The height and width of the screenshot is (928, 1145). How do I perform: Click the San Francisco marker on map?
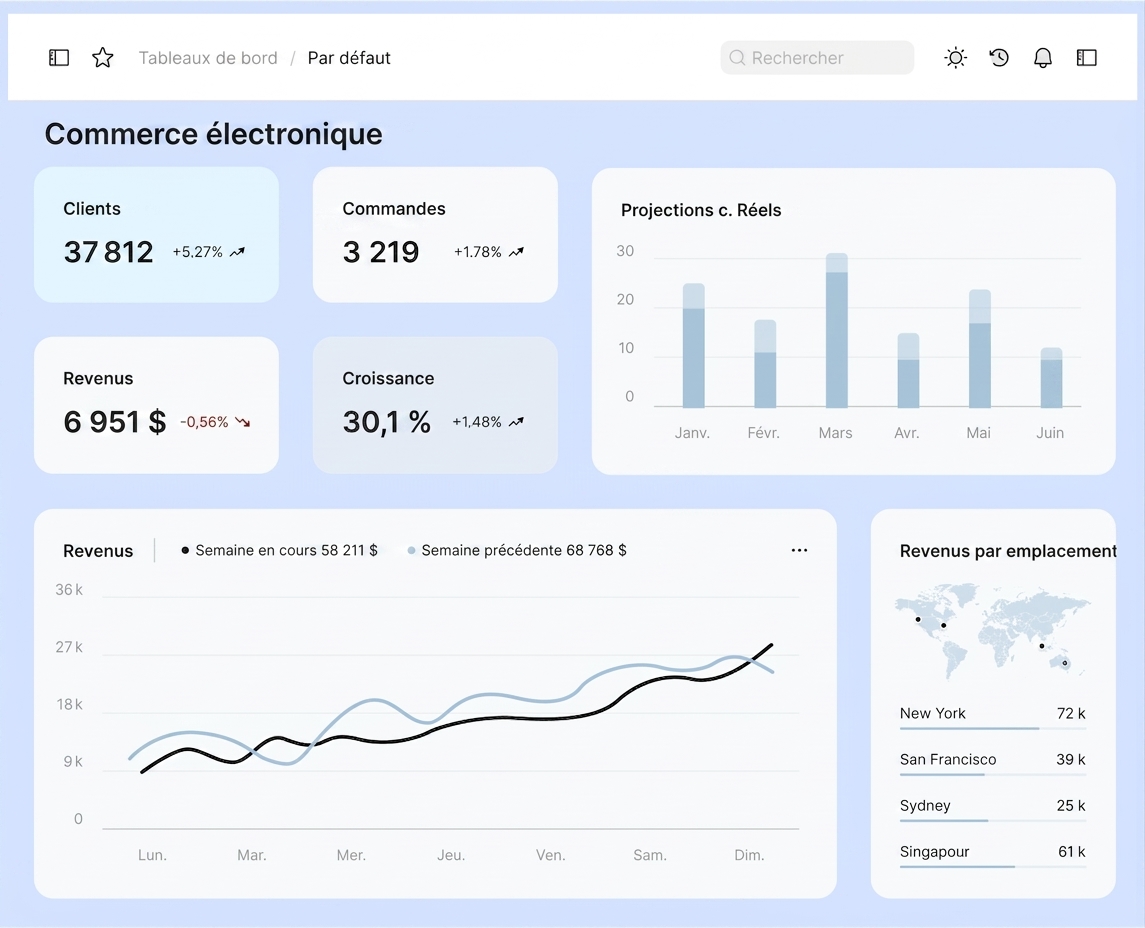(918, 620)
